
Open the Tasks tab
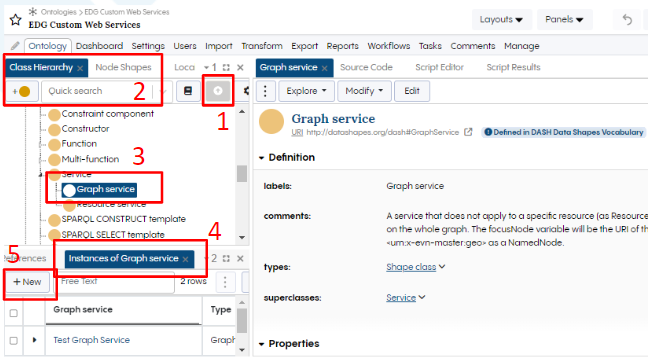coord(430,46)
